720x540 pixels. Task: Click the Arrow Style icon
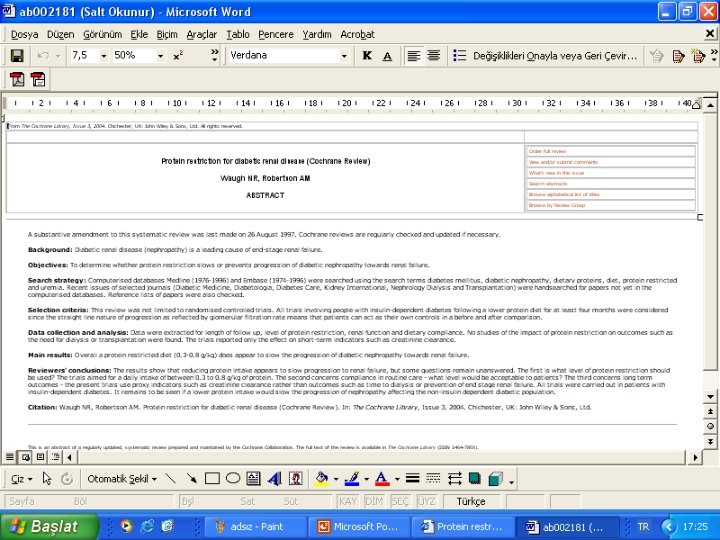pyautogui.click(x=454, y=478)
